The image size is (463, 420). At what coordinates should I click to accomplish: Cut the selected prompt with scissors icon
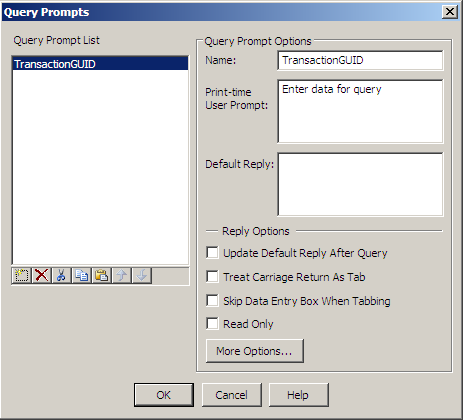61,276
